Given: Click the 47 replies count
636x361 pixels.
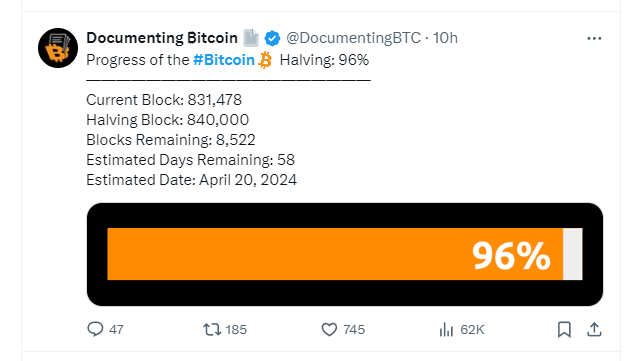Looking at the screenshot, I should (x=116, y=329).
